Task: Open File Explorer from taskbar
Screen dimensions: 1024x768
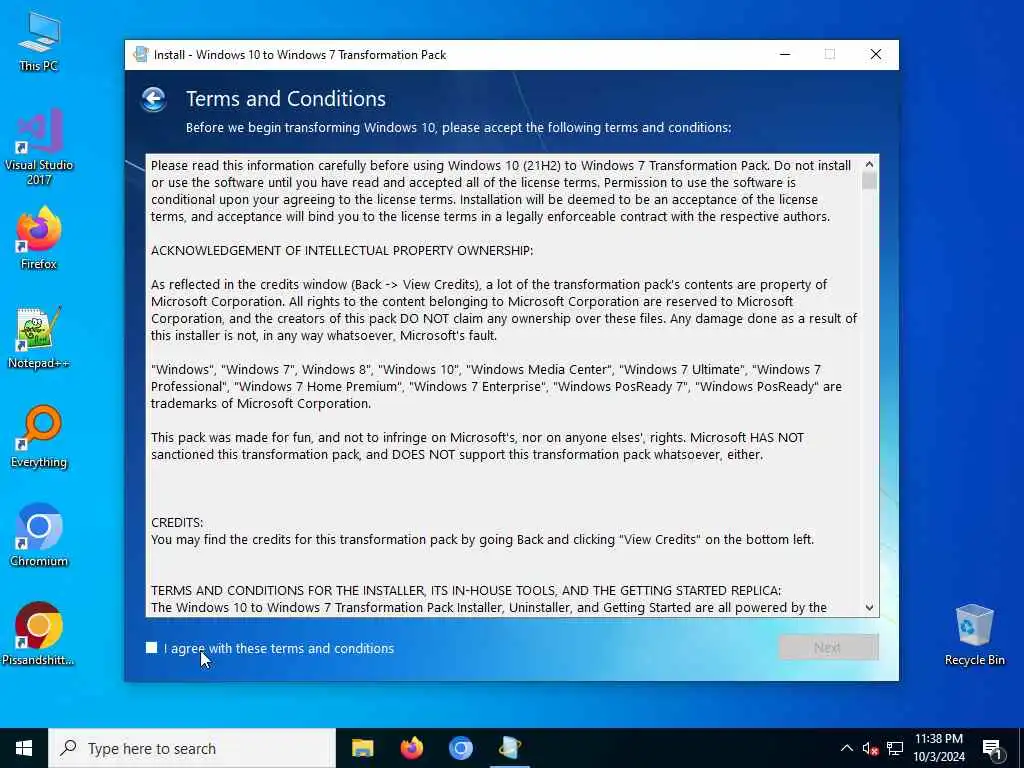Action: (362, 748)
